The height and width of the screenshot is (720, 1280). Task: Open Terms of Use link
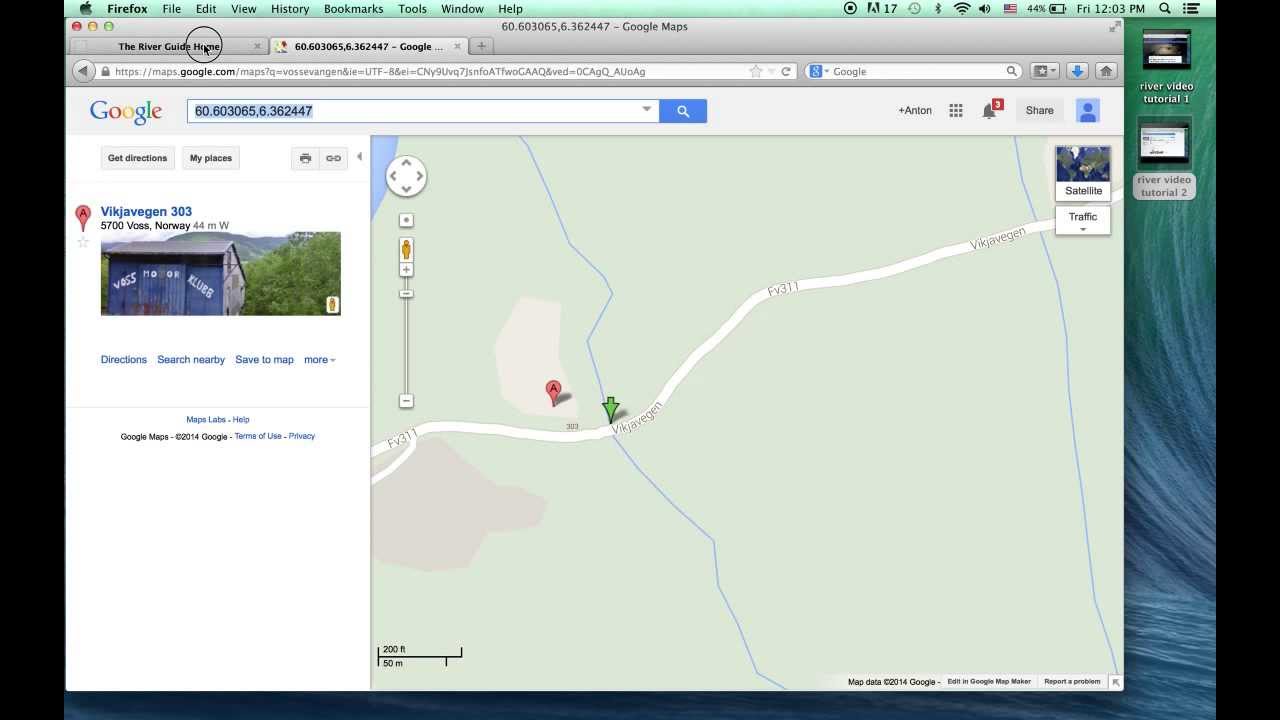click(258, 436)
